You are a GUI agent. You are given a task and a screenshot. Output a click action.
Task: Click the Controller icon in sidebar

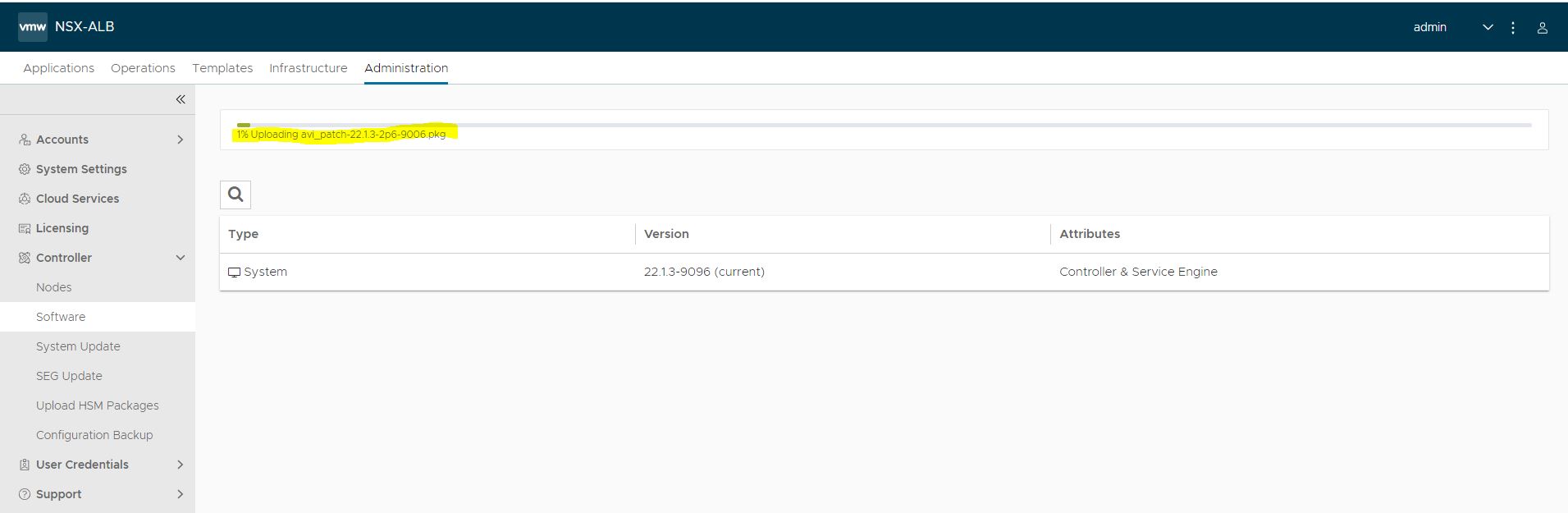point(25,258)
